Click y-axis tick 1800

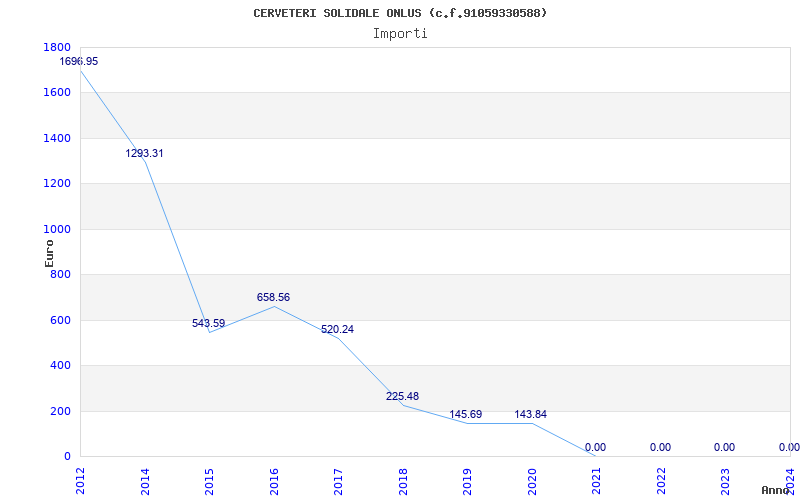[57, 47]
